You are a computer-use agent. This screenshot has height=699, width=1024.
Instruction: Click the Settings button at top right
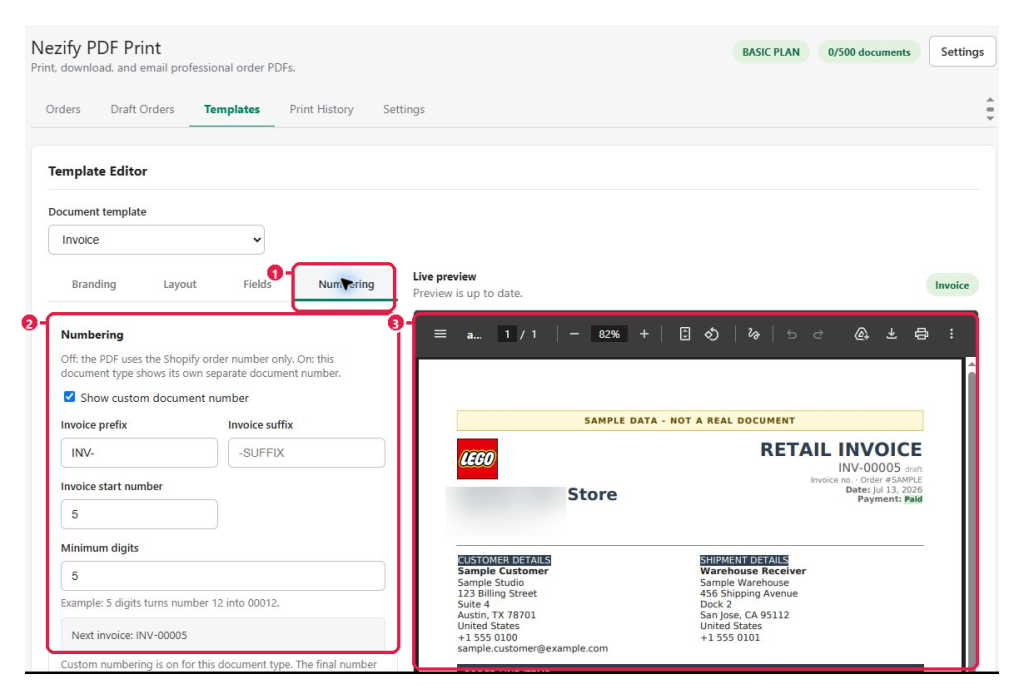[x=962, y=52]
